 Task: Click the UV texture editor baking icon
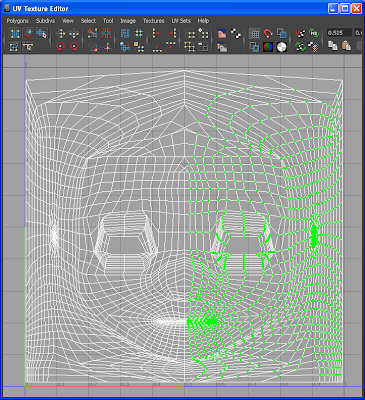click(300, 34)
